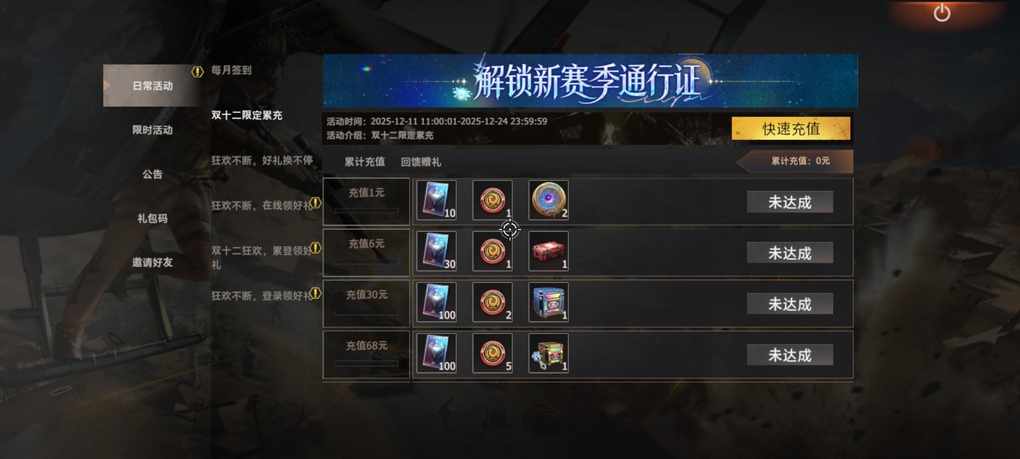Click the yellow 快速充值 button
Image resolution: width=1020 pixels, height=459 pixels.
pos(790,129)
